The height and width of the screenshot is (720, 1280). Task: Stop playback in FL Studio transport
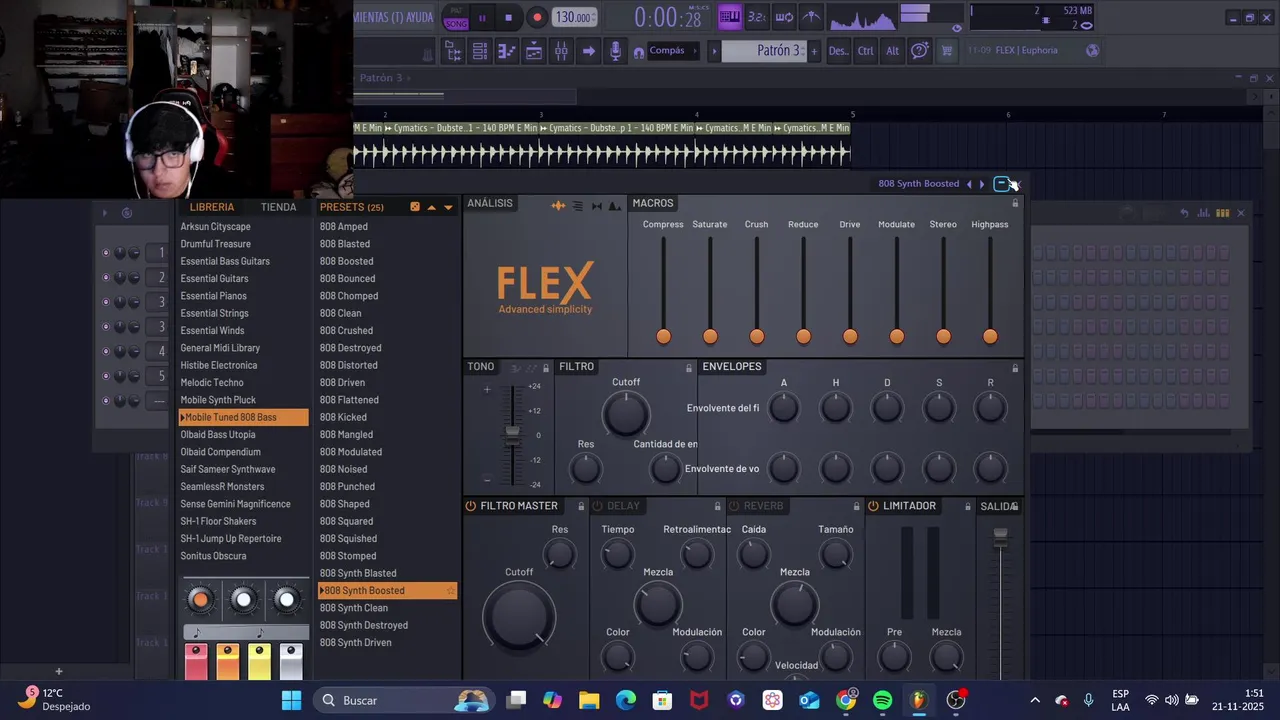pyautogui.click(x=508, y=17)
